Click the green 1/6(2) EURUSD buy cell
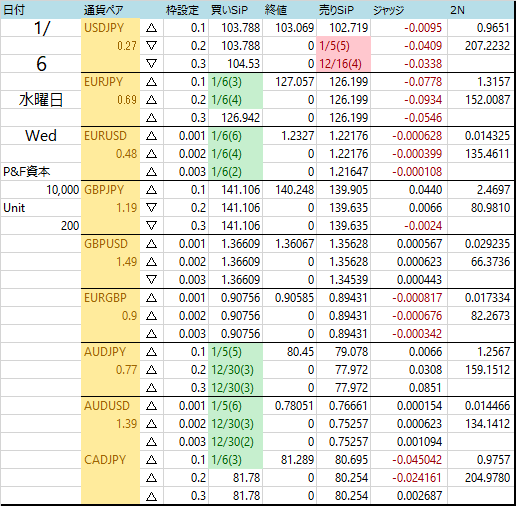The width and height of the screenshot is (516, 506). click(x=236, y=172)
